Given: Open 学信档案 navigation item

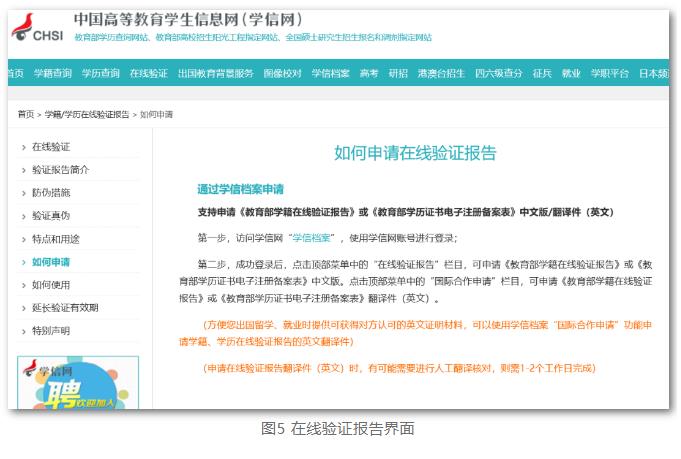Looking at the screenshot, I should coord(330,73).
